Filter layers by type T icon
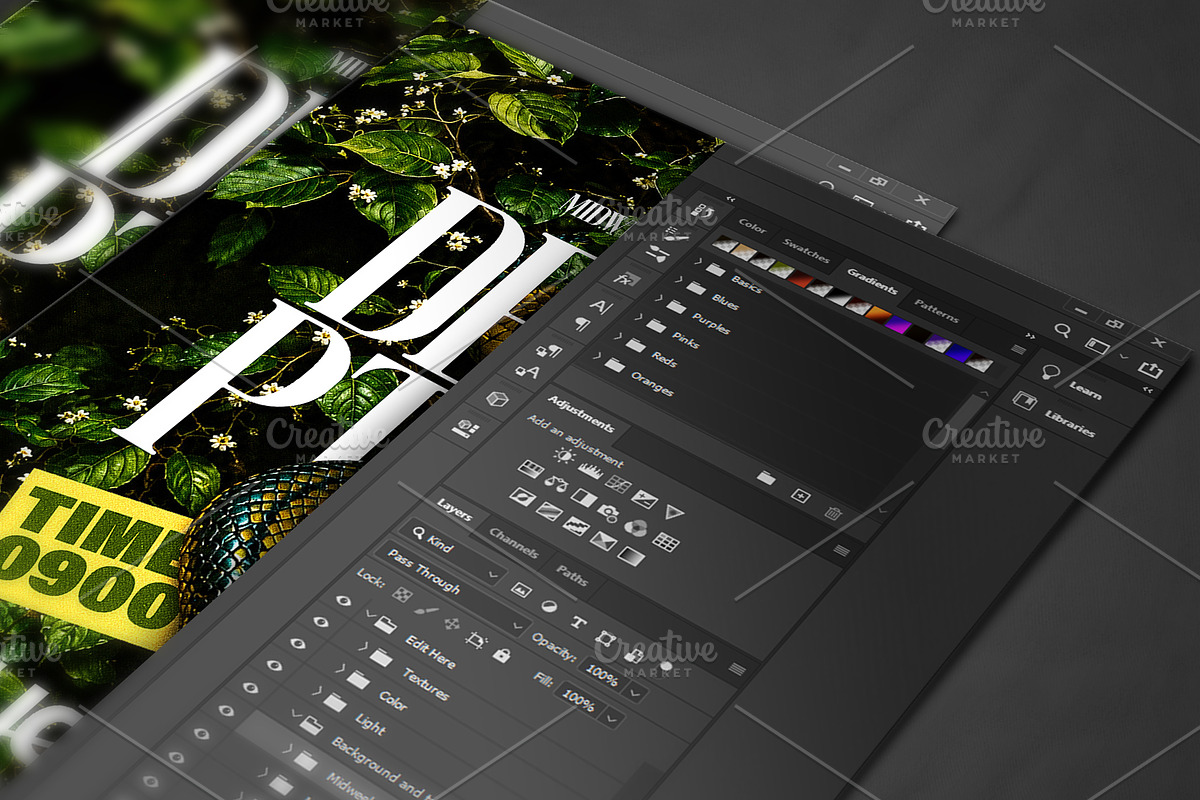This screenshot has width=1200, height=800. pyautogui.click(x=579, y=622)
